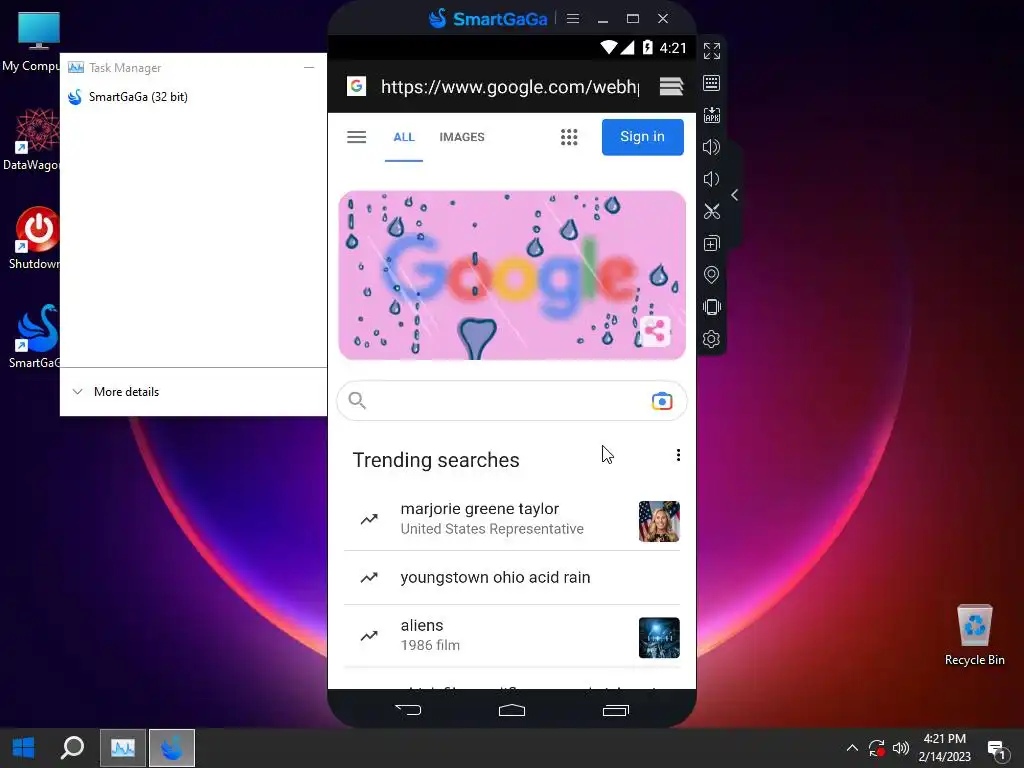The height and width of the screenshot is (768, 1024).
Task: Open trending search aliens
Action: (x=512, y=635)
